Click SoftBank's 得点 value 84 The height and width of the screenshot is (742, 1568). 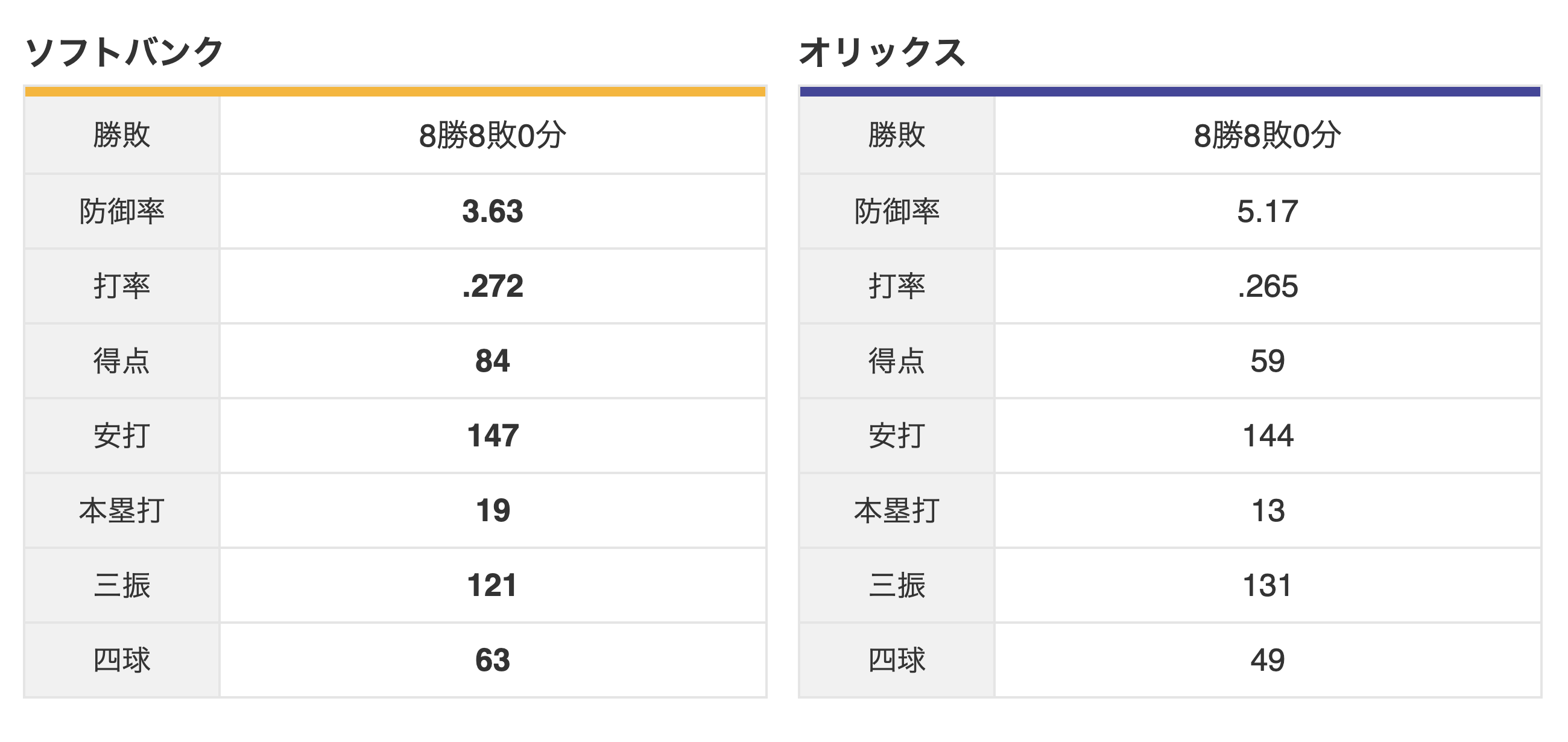click(493, 361)
